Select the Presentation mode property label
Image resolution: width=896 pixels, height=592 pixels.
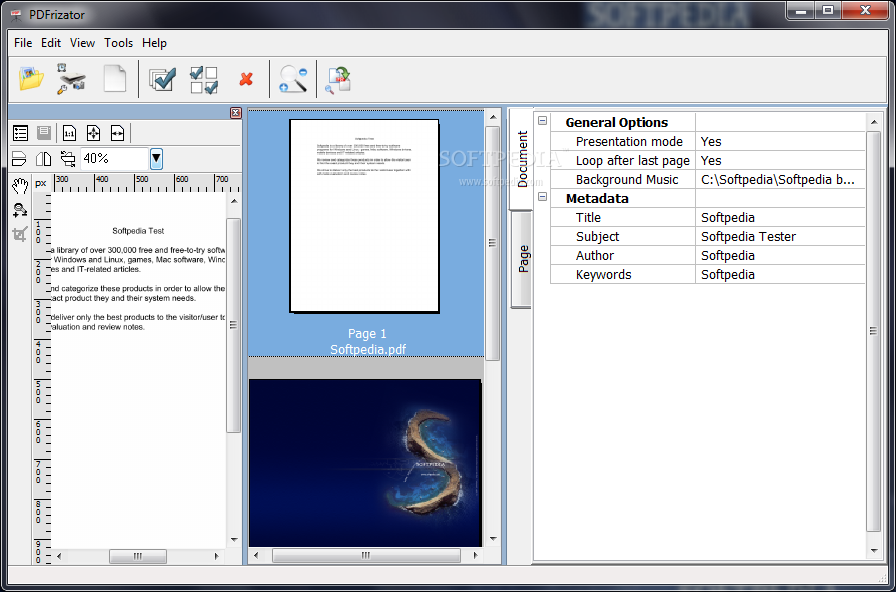[x=629, y=141]
